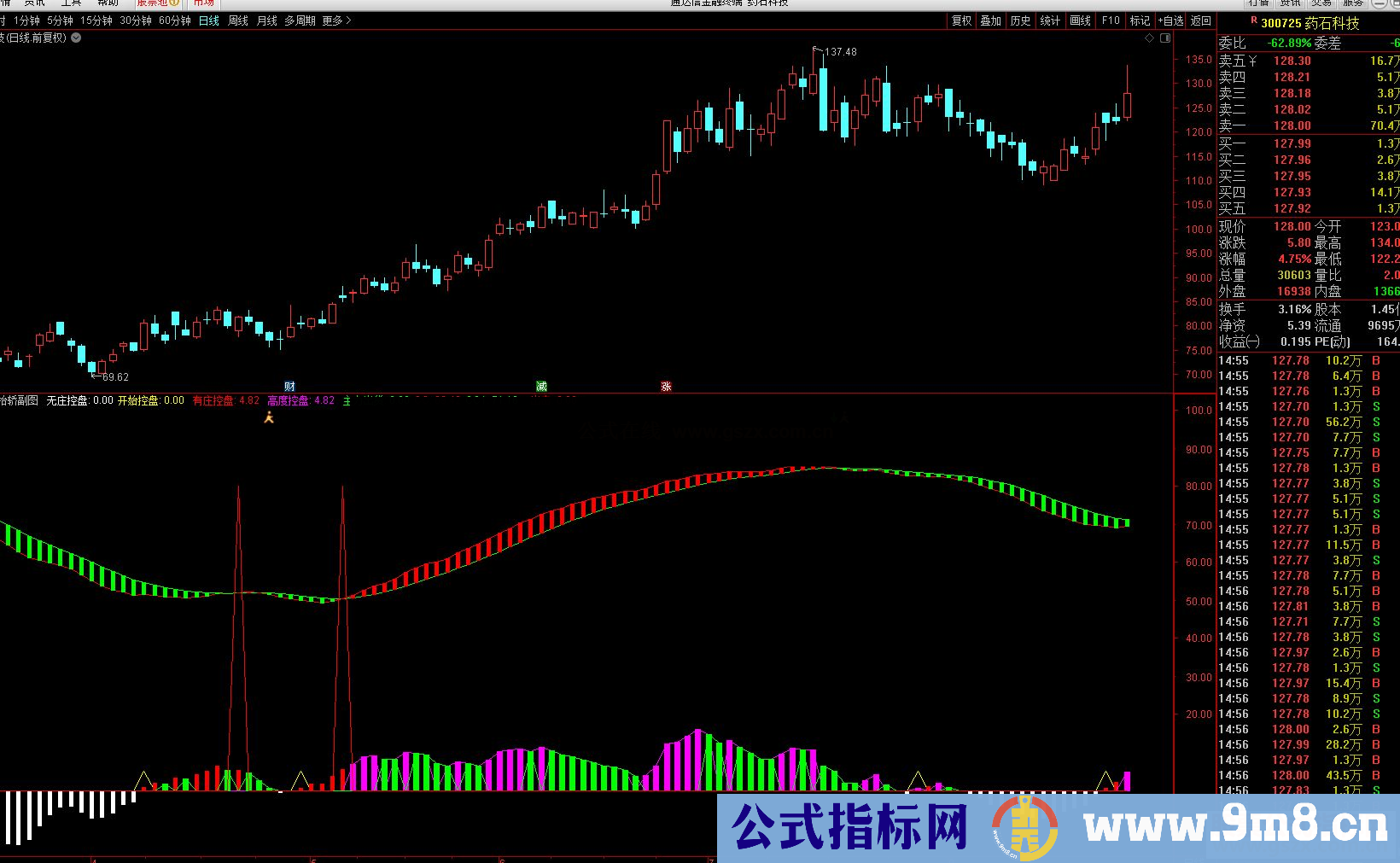1400x863 pixels.
Task: Open the 市场 market menu
Action: pyautogui.click(x=202, y=3)
